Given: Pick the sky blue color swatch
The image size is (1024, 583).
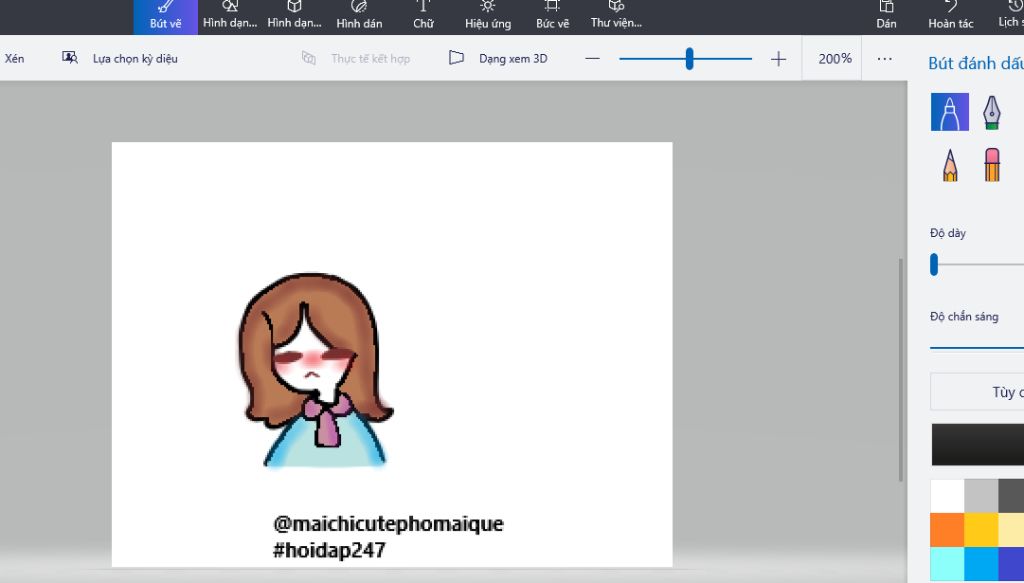Looking at the screenshot, I should click(981, 564).
